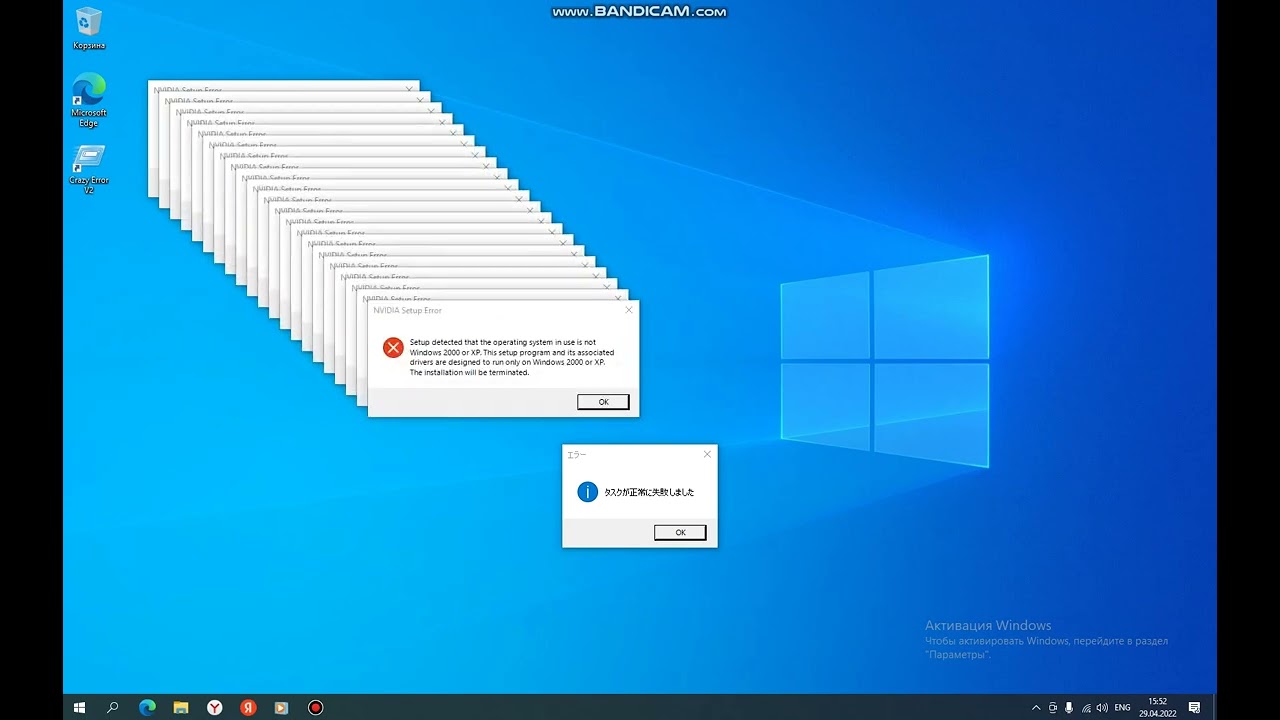Click the エラー dialog title text
1280x720 pixels.
[577, 455]
